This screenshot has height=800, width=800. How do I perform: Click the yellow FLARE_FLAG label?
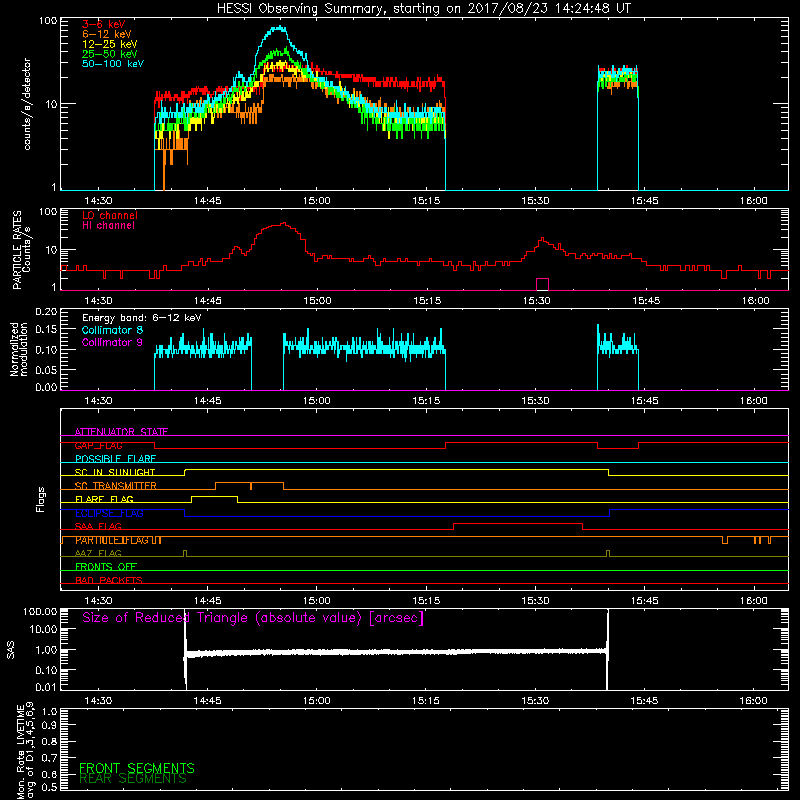[104, 499]
